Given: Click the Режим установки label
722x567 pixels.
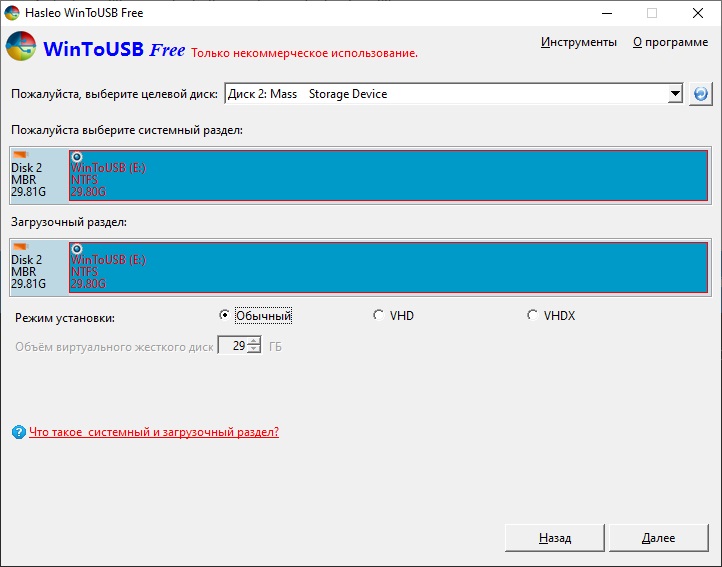Looking at the screenshot, I should 65,318.
